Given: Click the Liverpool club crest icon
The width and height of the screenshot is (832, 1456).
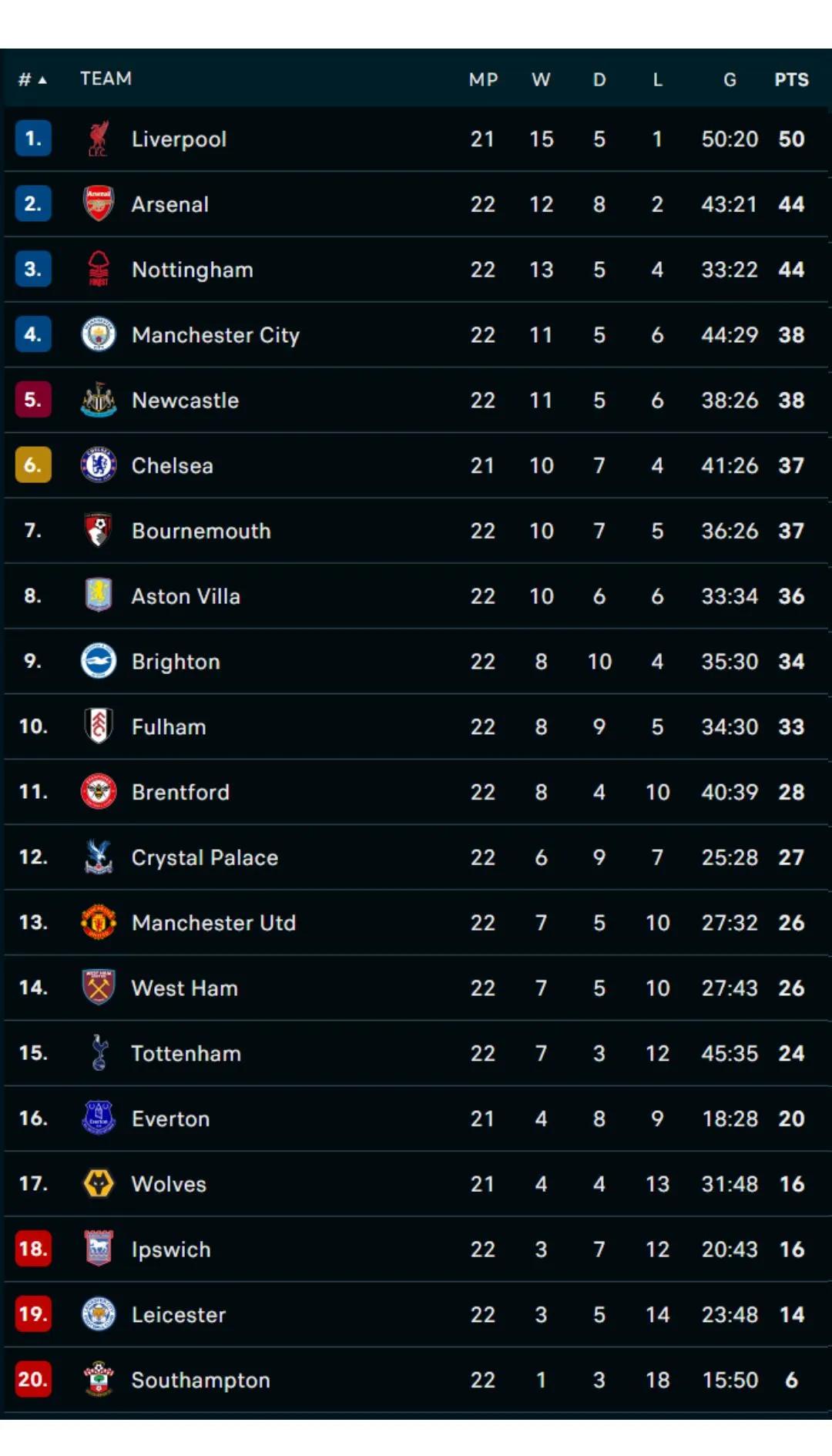Looking at the screenshot, I should [98, 139].
